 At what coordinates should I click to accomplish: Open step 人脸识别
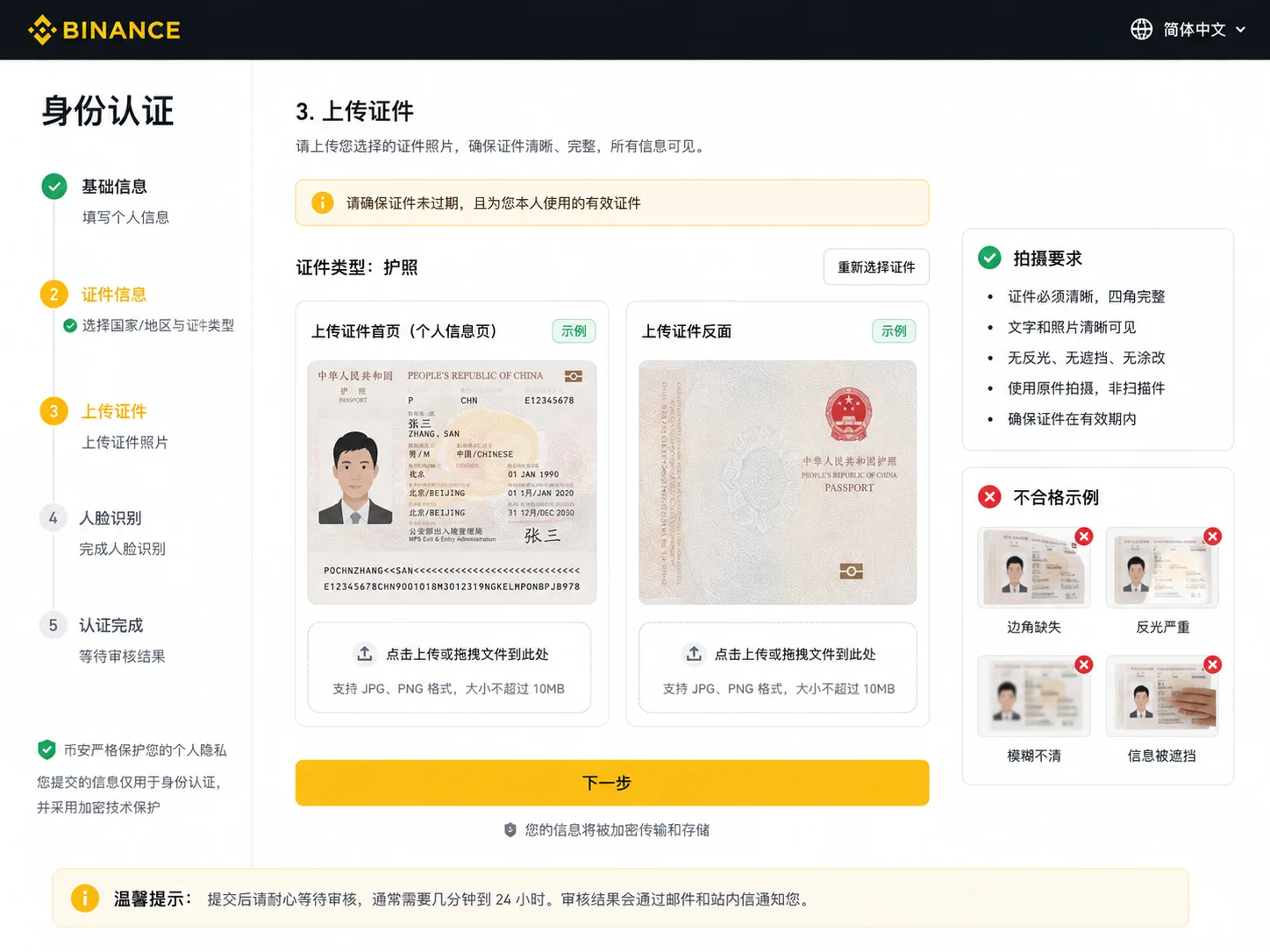coord(111,518)
